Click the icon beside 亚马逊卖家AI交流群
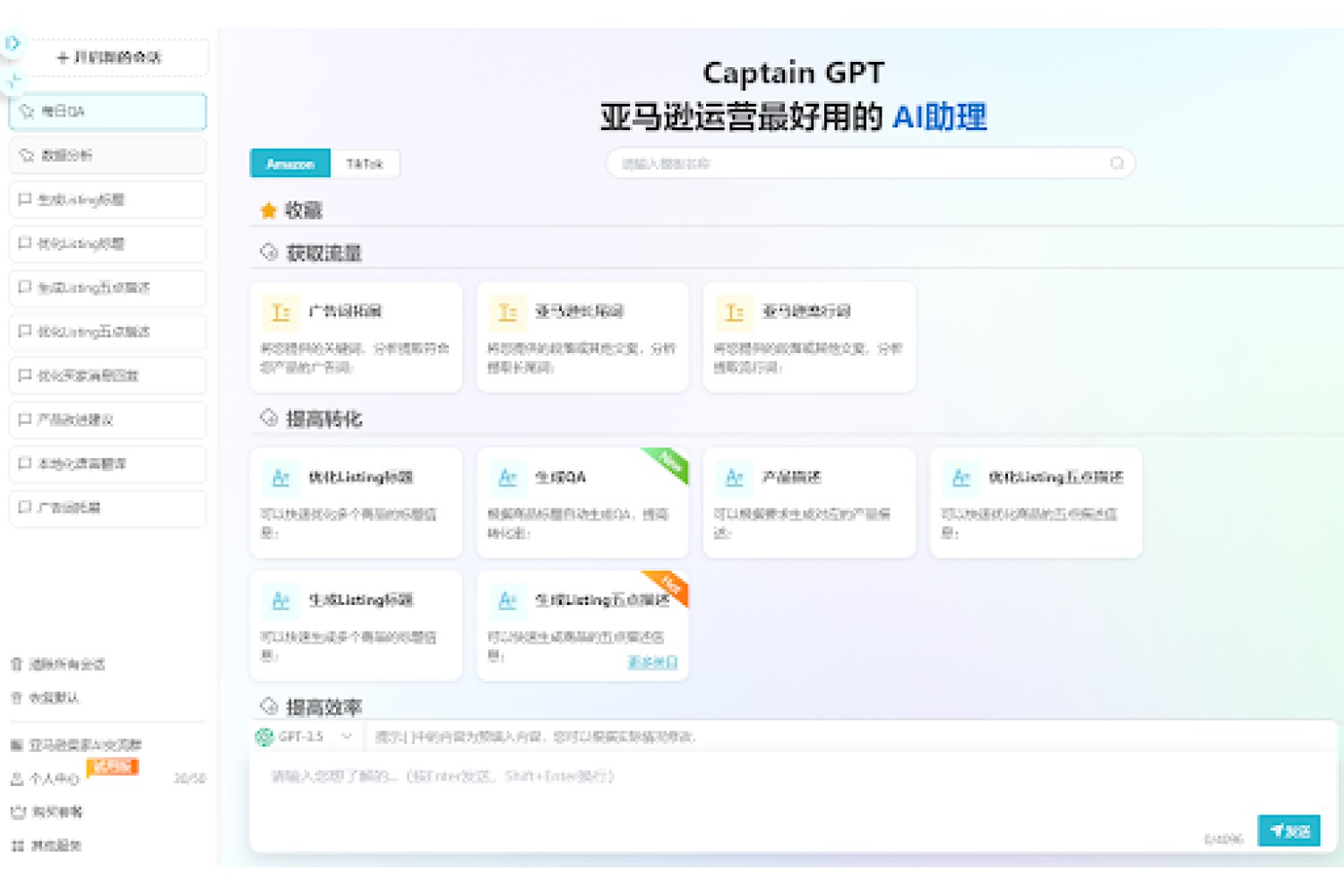1344x896 pixels. click(16, 745)
